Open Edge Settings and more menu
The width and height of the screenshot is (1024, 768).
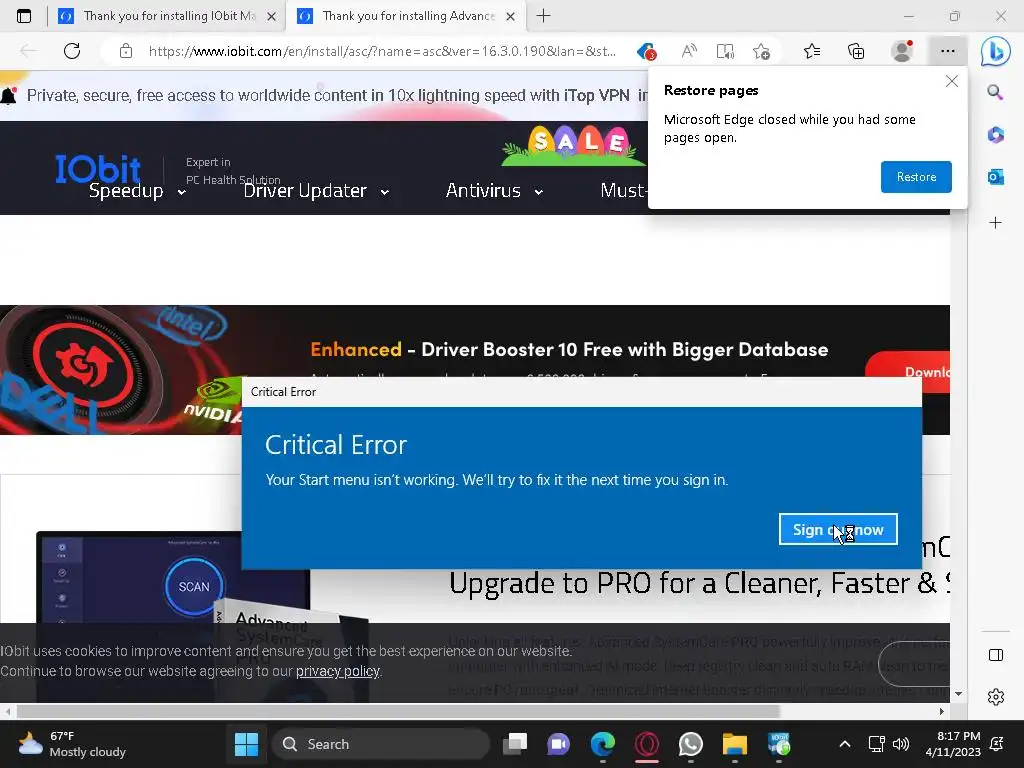[948, 51]
